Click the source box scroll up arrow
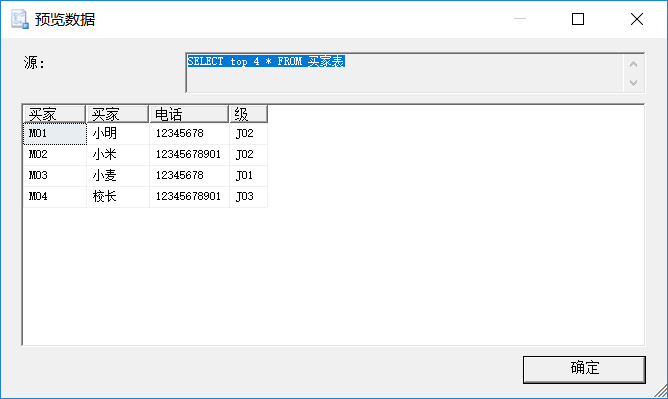This screenshot has width=668, height=399. 633,64
